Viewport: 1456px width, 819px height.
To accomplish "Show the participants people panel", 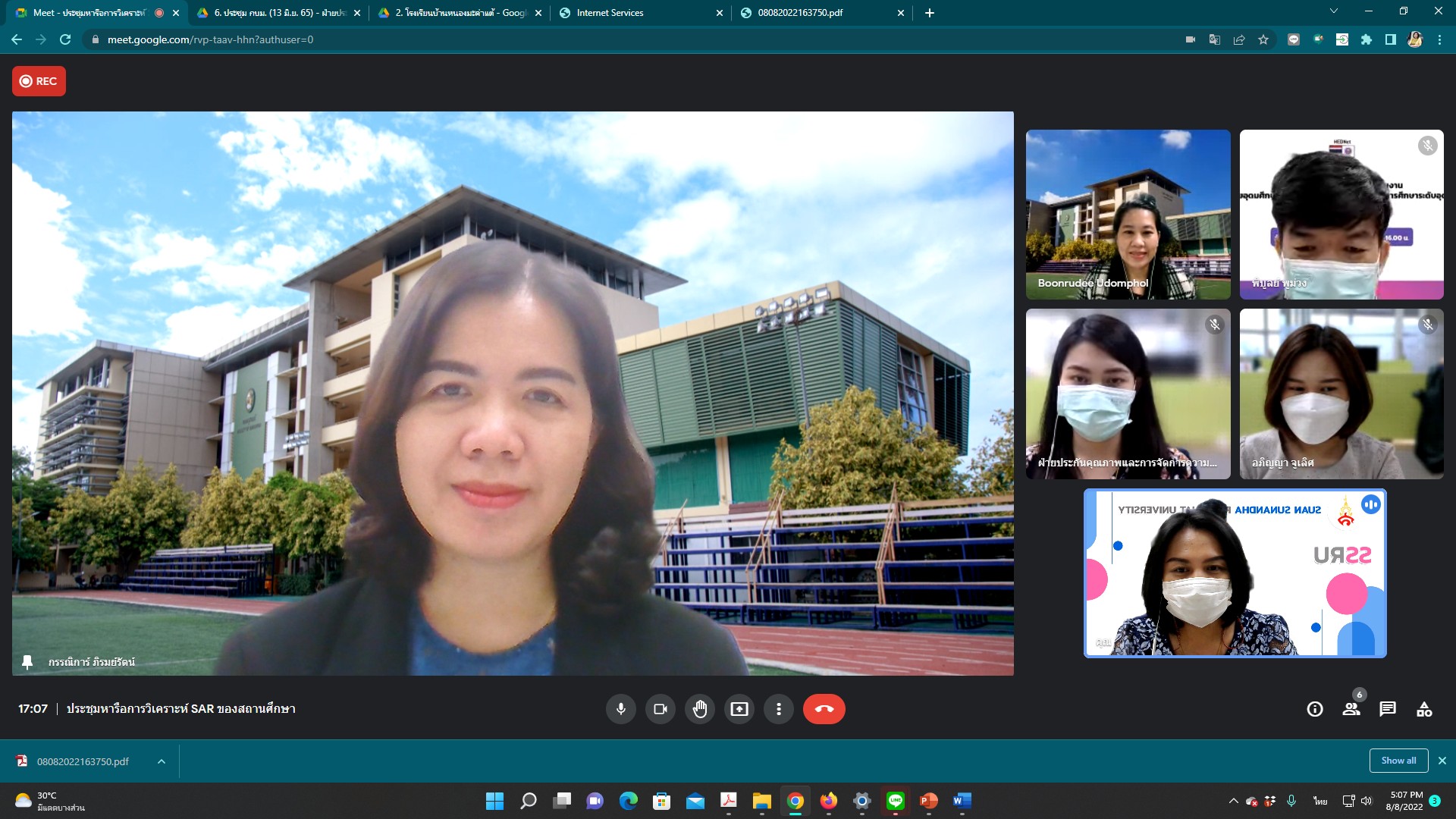I will tap(1351, 709).
